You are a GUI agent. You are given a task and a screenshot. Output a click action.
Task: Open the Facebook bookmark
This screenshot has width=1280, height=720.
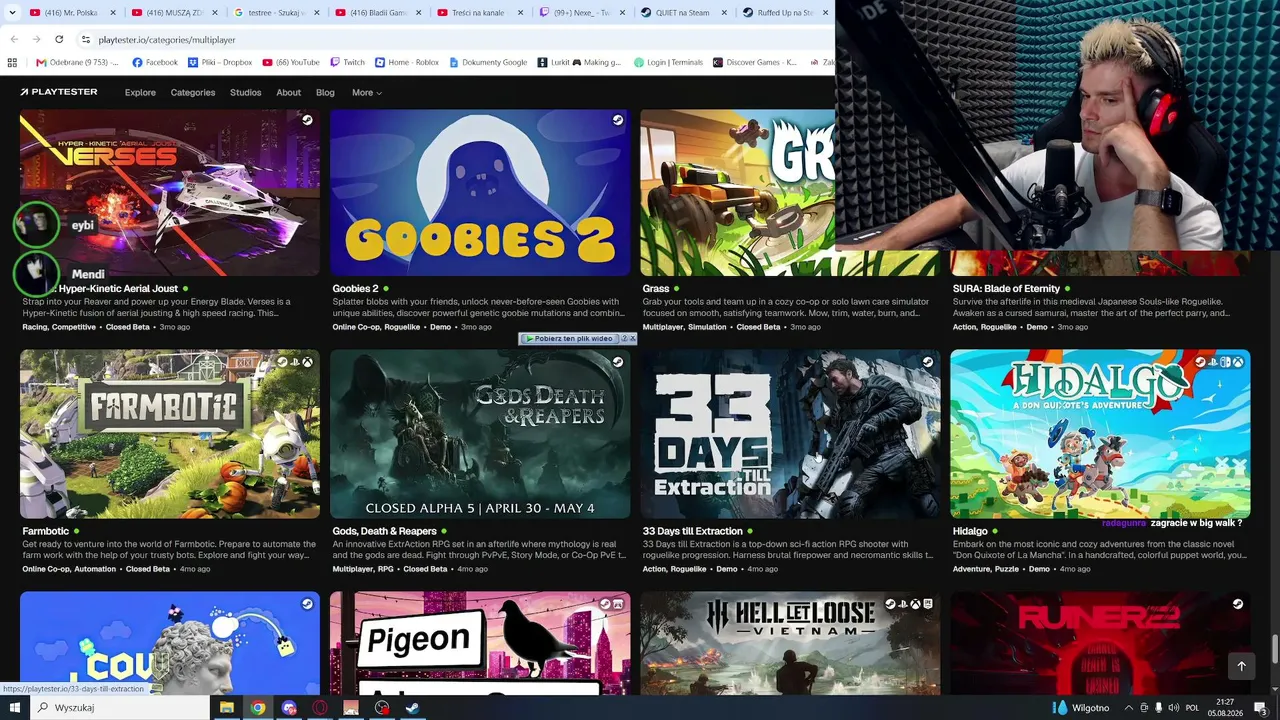pos(155,62)
